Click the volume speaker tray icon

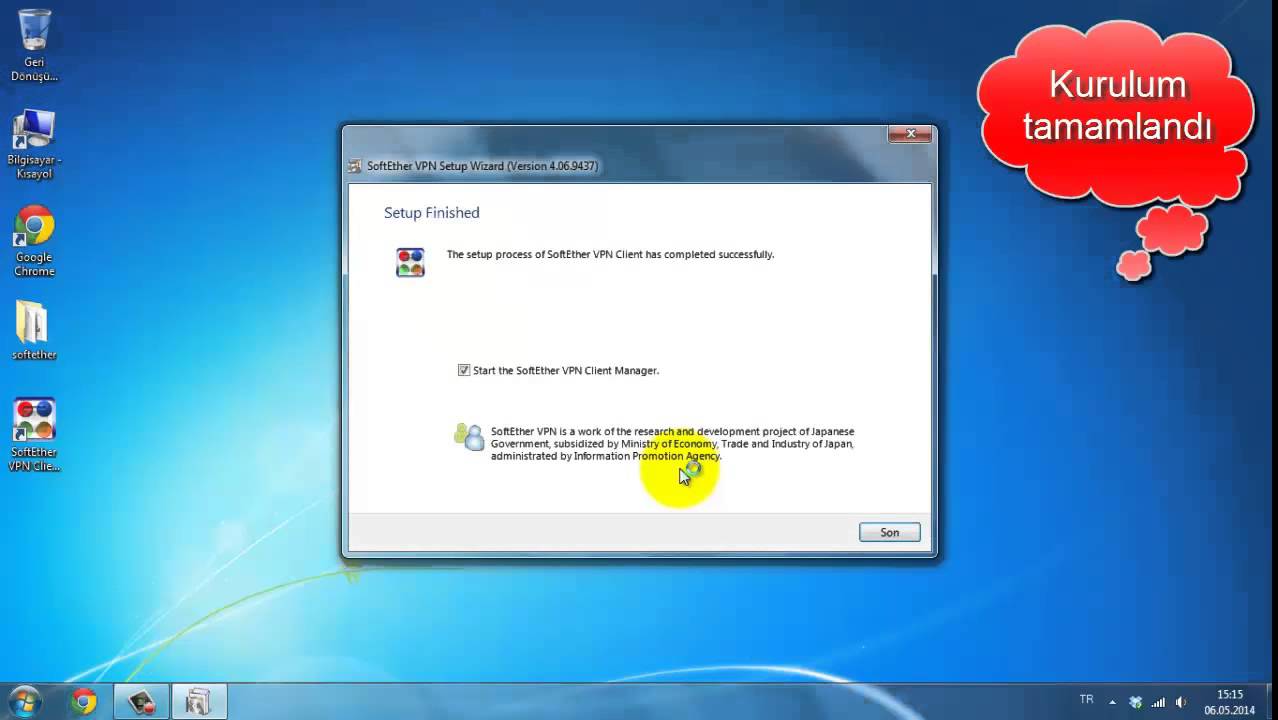[1181, 702]
